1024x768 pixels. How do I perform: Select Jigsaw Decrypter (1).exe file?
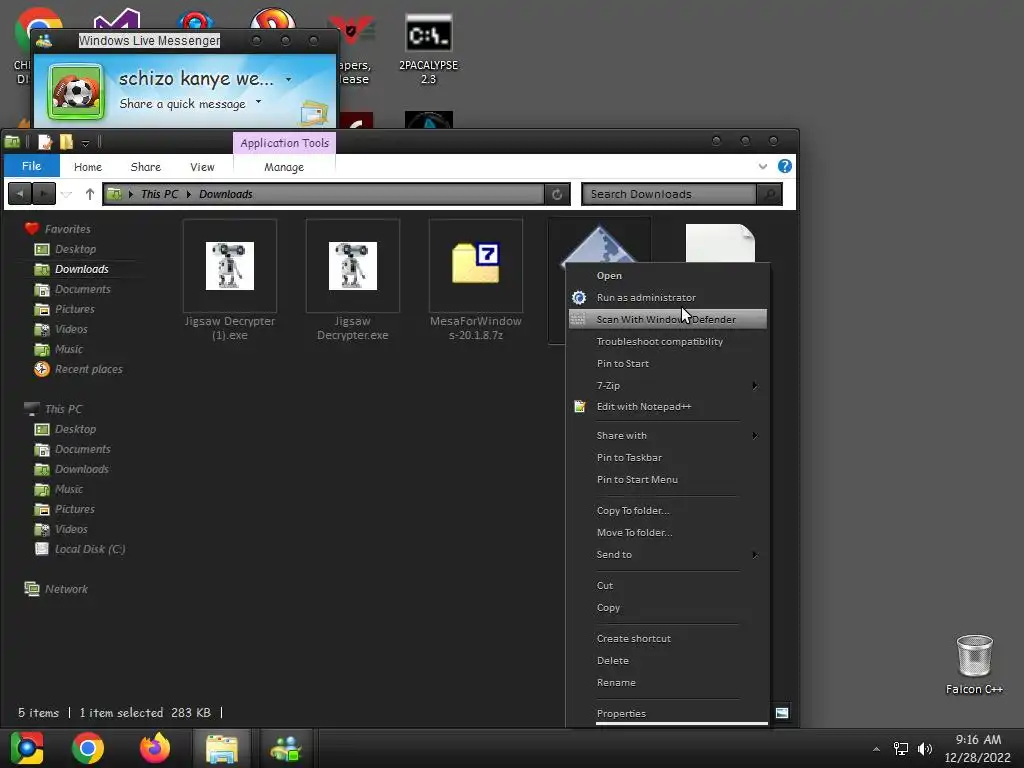[x=230, y=280]
